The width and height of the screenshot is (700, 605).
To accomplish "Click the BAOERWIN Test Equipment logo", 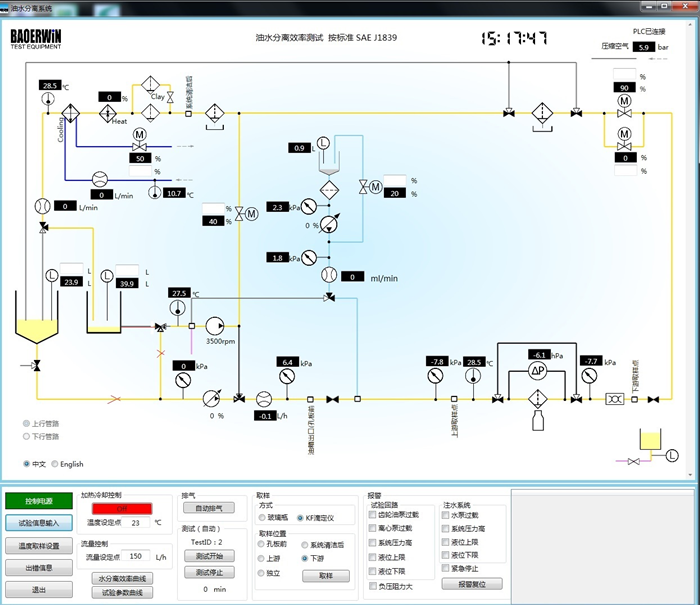I will coord(36,39).
